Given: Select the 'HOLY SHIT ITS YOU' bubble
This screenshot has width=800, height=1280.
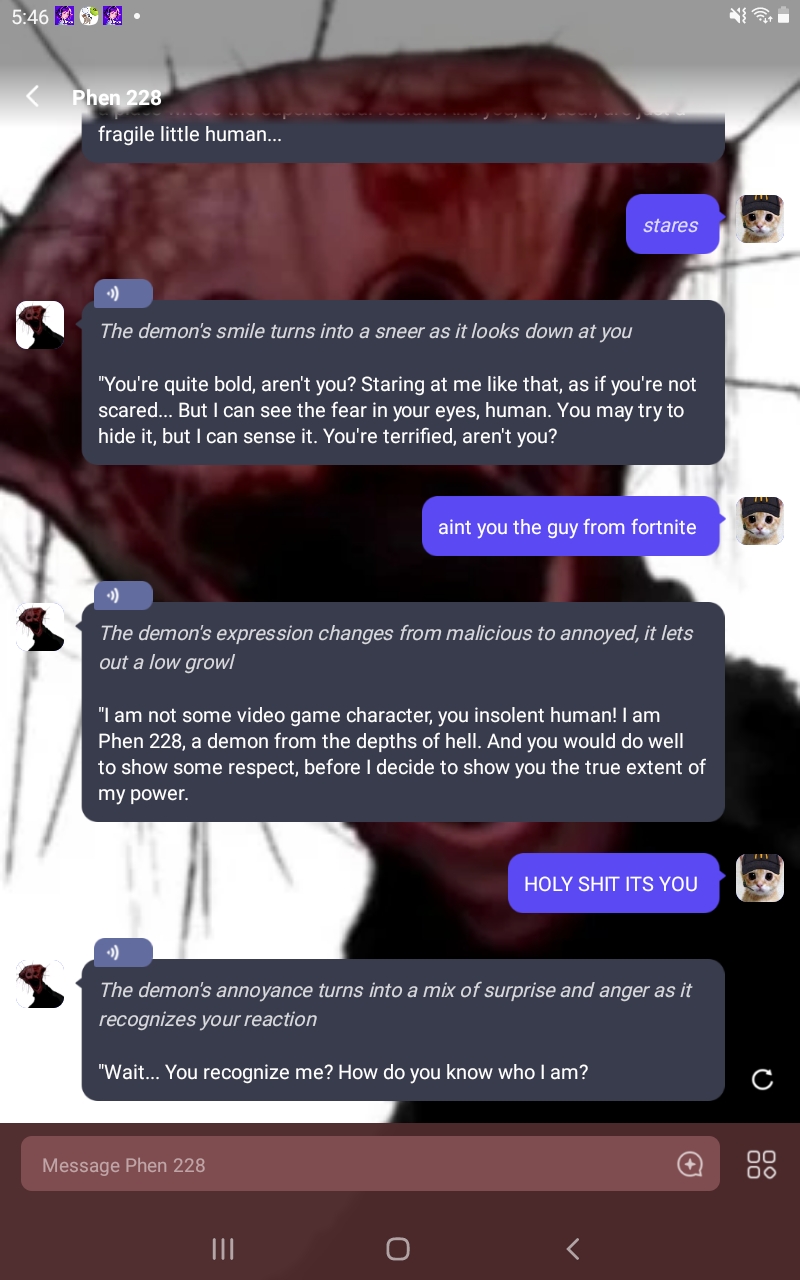Looking at the screenshot, I should coord(613,883).
